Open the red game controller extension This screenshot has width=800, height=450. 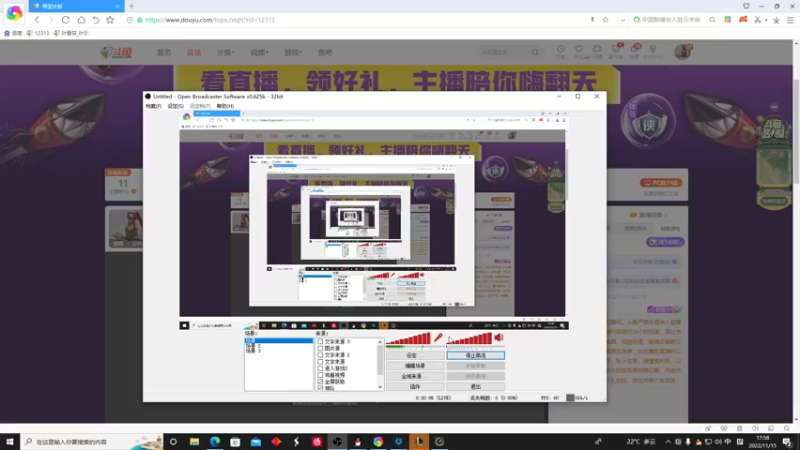pos(743,20)
